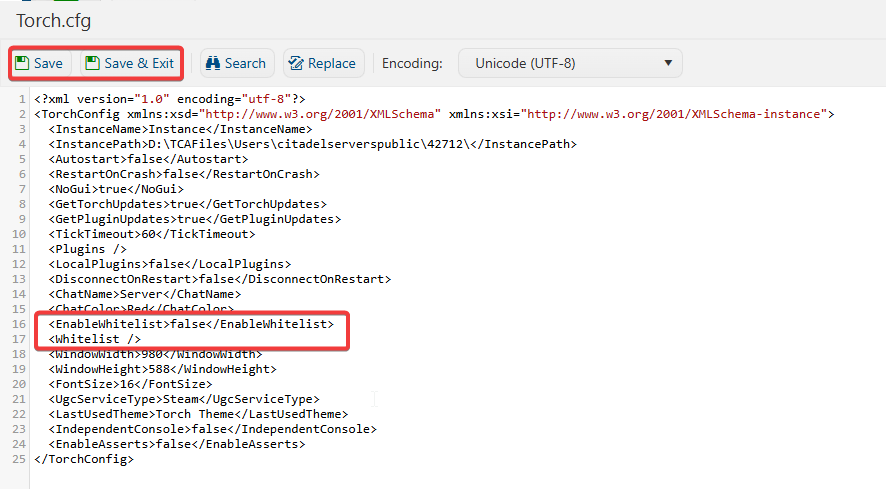Click the Autostart false line
Image resolution: width=886 pixels, height=489 pixels.
(x=148, y=159)
